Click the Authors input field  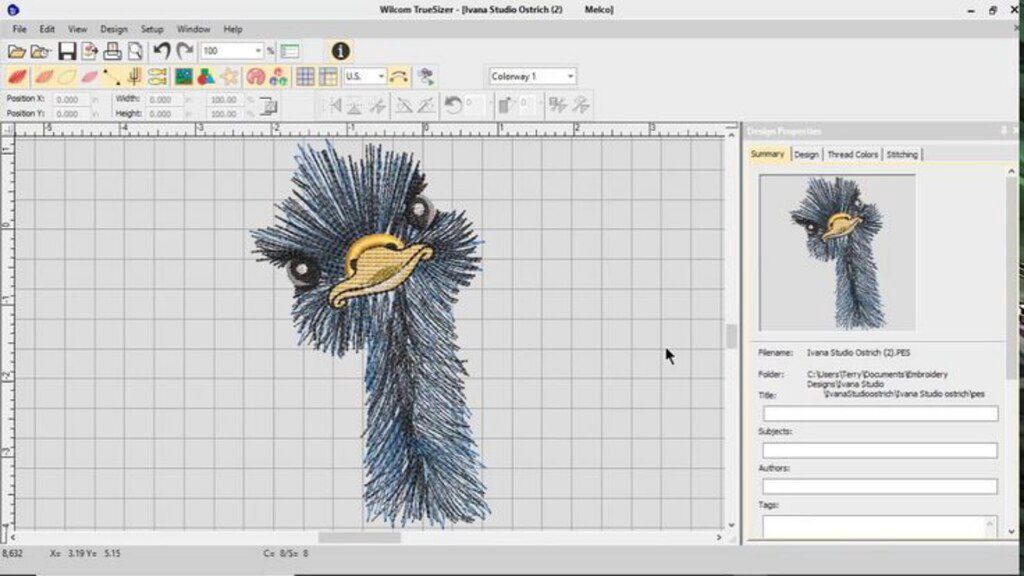pos(880,487)
